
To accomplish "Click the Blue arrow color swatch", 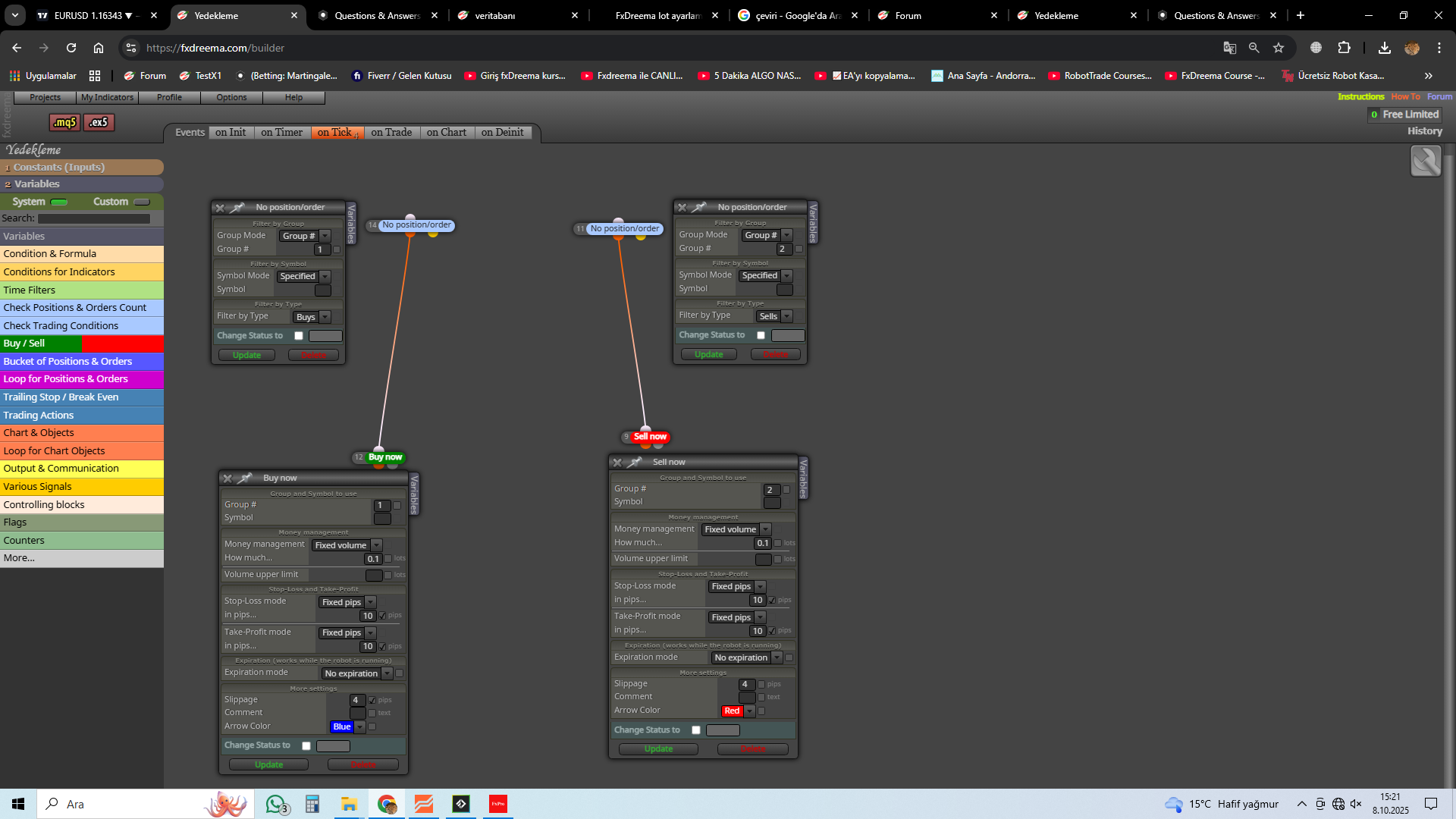I will (342, 727).
